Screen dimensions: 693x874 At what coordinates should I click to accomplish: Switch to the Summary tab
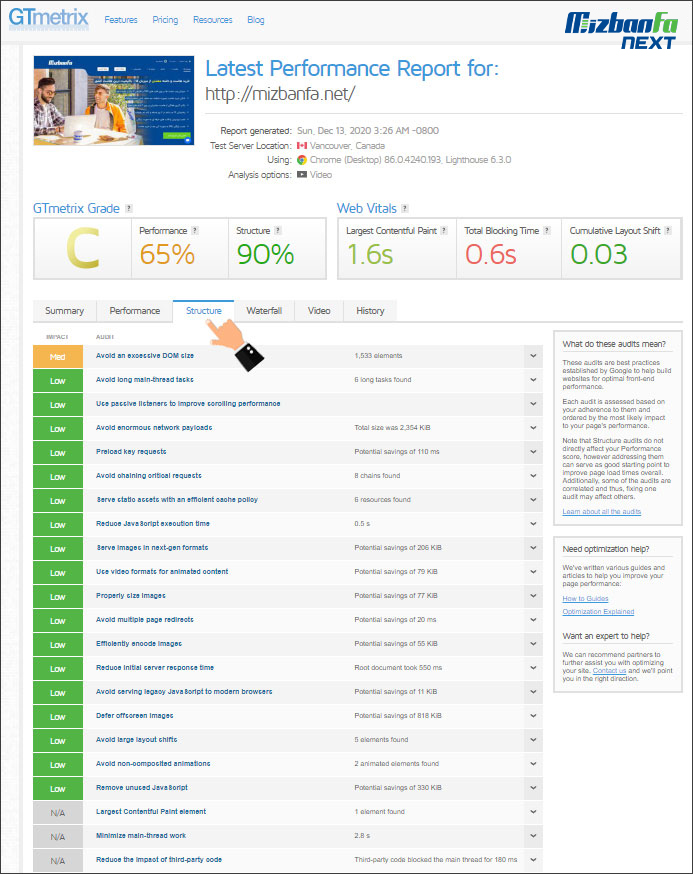click(65, 310)
